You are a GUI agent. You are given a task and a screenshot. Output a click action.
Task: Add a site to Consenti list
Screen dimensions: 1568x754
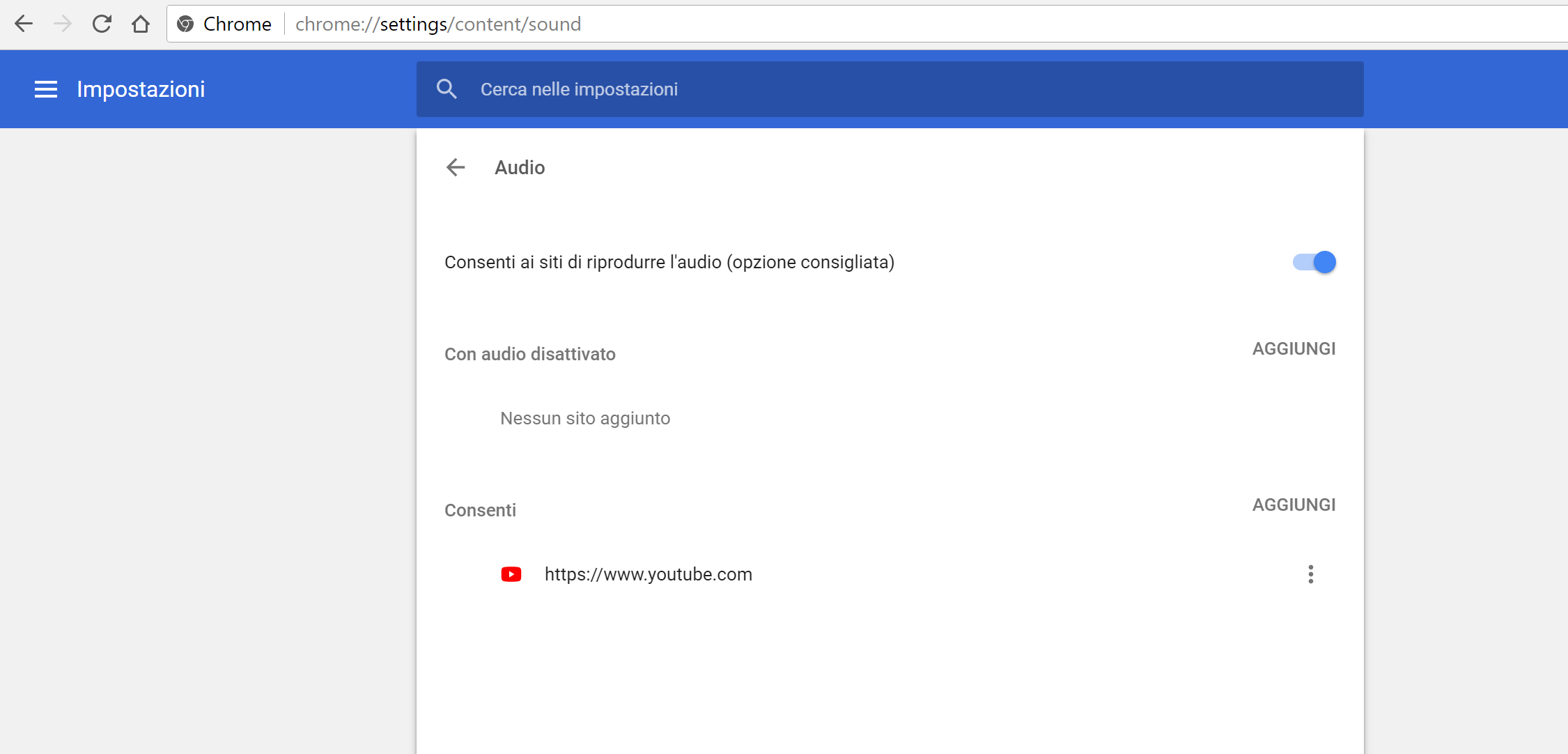coord(1294,505)
